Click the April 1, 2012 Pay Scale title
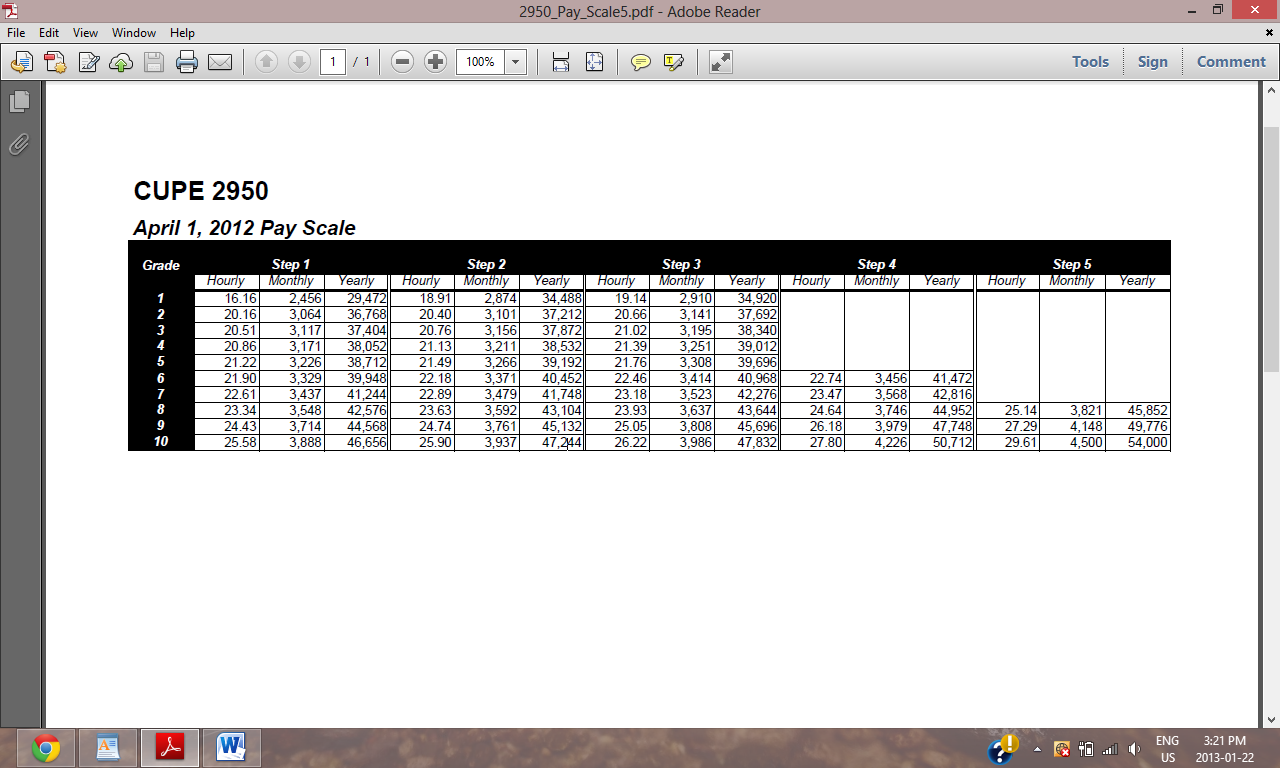 (244, 228)
